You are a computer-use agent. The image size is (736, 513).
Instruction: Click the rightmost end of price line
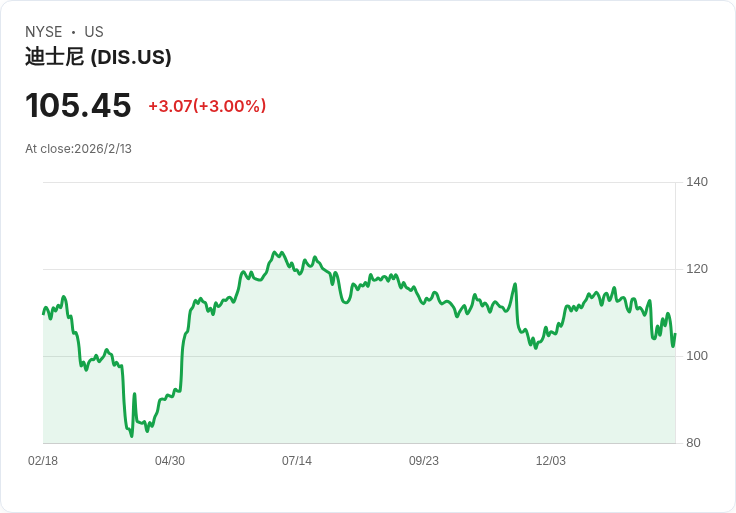675,334
